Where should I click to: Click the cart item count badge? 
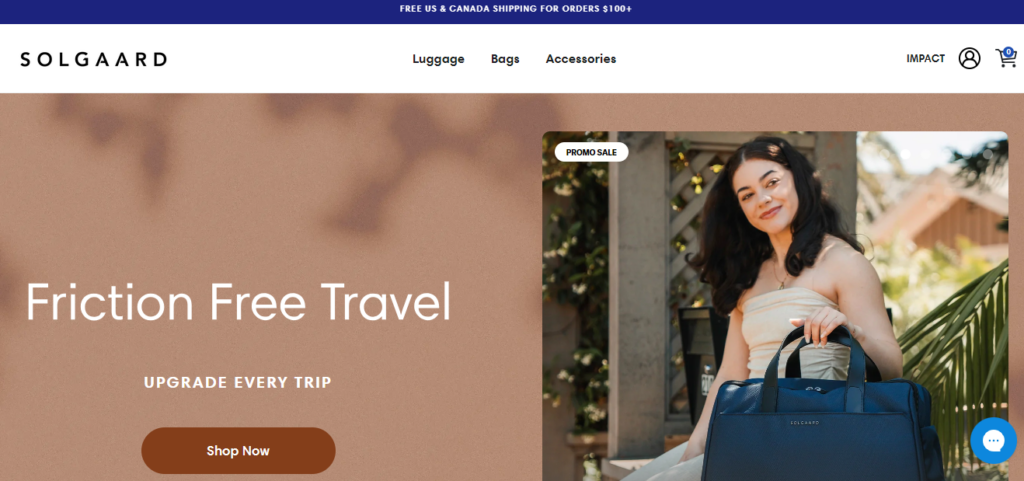pyautogui.click(x=1009, y=52)
